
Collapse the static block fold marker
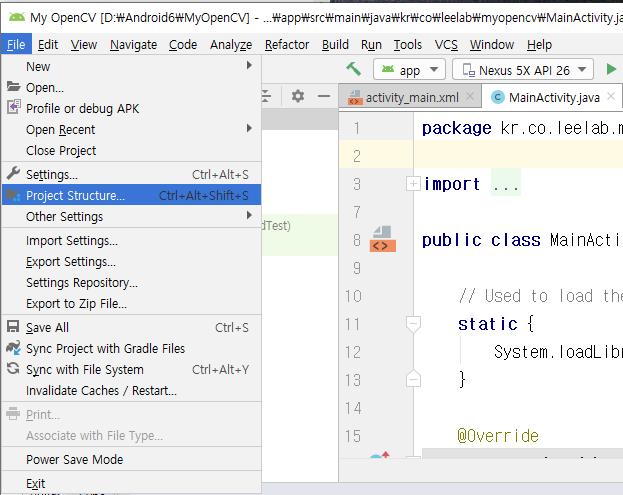pyautogui.click(x=413, y=324)
